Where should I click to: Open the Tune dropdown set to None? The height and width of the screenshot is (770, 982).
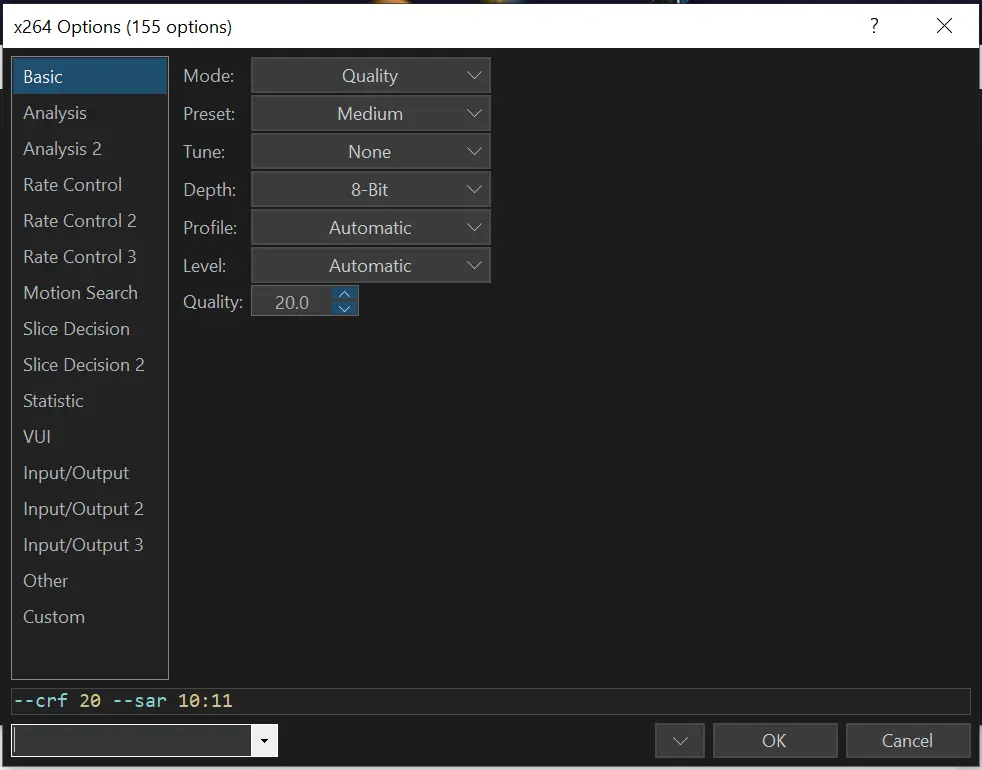pyautogui.click(x=371, y=152)
